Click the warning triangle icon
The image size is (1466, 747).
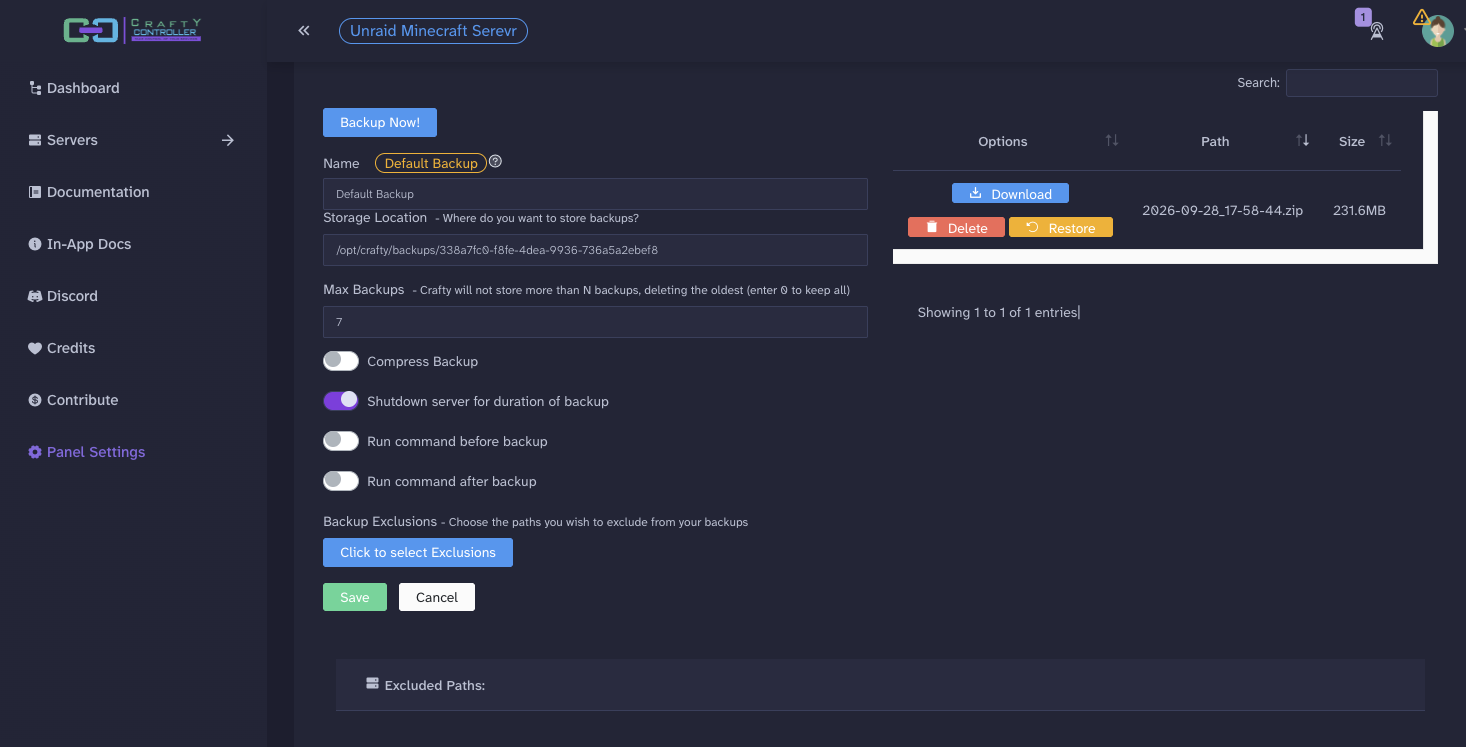1421,17
